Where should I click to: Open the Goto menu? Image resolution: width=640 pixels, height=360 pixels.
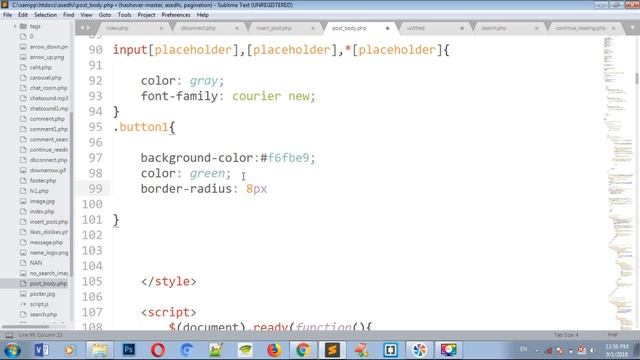(x=105, y=15)
